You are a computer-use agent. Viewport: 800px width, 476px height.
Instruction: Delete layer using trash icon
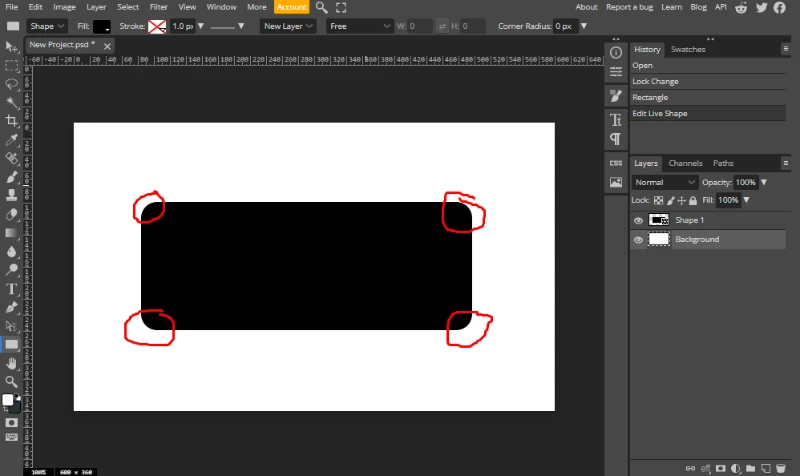click(x=781, y=468)
